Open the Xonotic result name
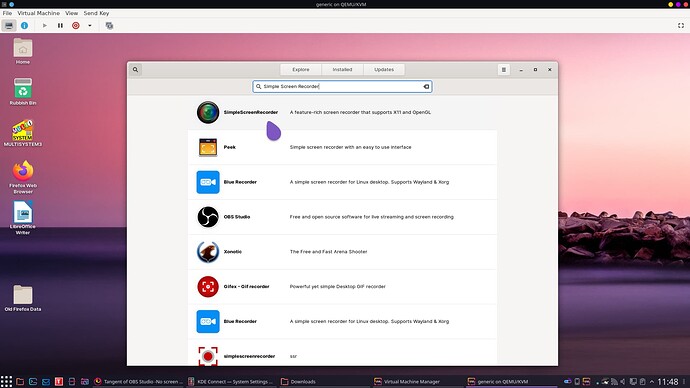This screenshot has height=388, width=690. (233, 252)
